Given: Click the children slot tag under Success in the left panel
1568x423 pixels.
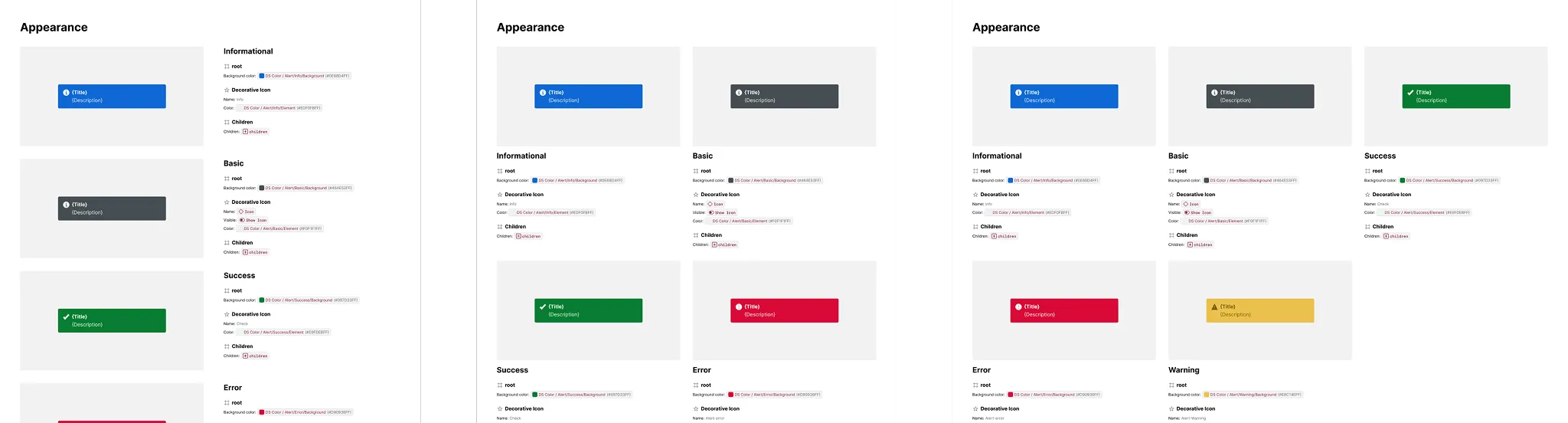Looking at the screenshot, I should pyautogui.click(x=256, y=356).
